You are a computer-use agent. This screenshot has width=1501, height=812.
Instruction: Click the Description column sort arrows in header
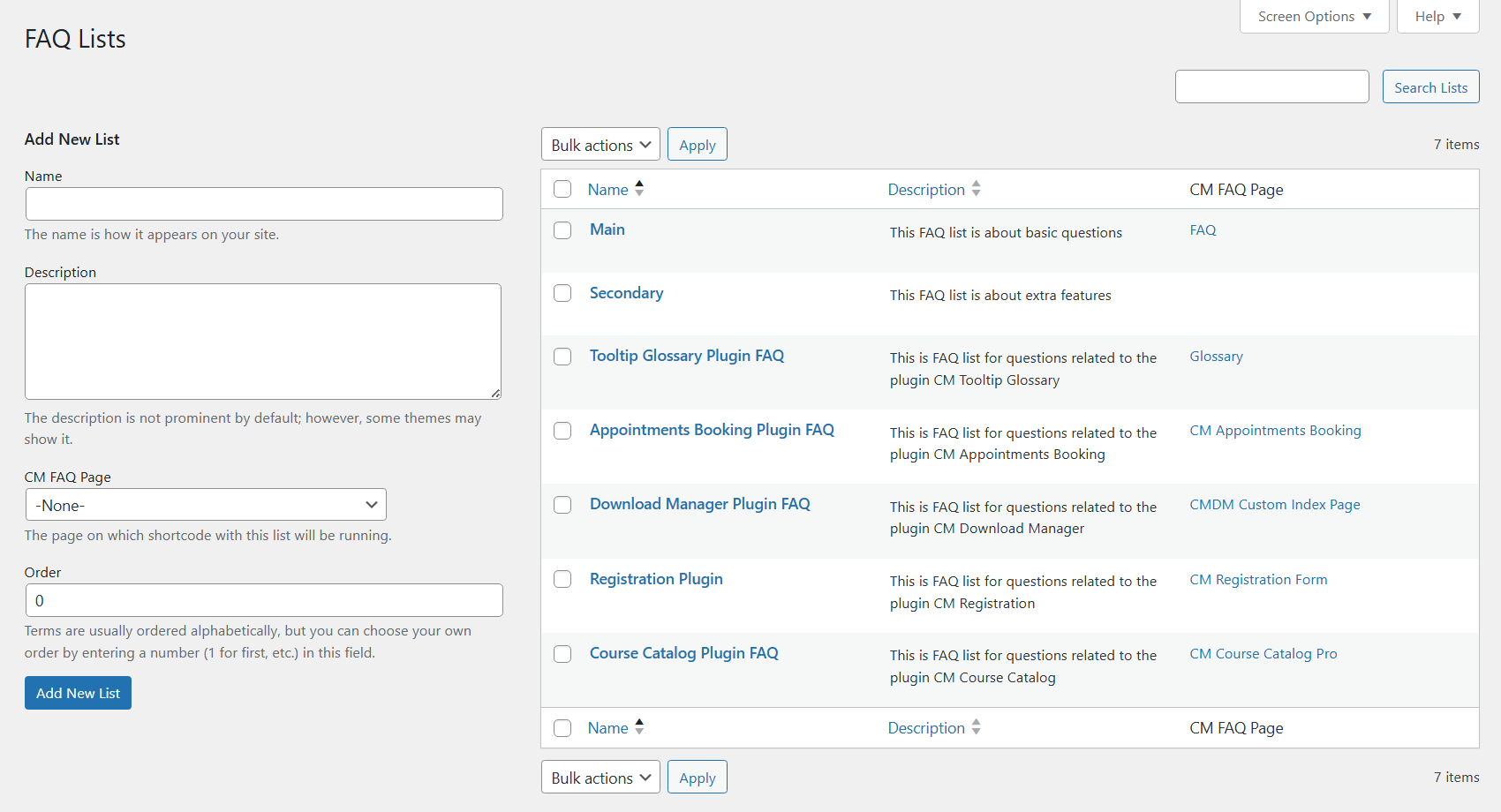coord(976,189)
